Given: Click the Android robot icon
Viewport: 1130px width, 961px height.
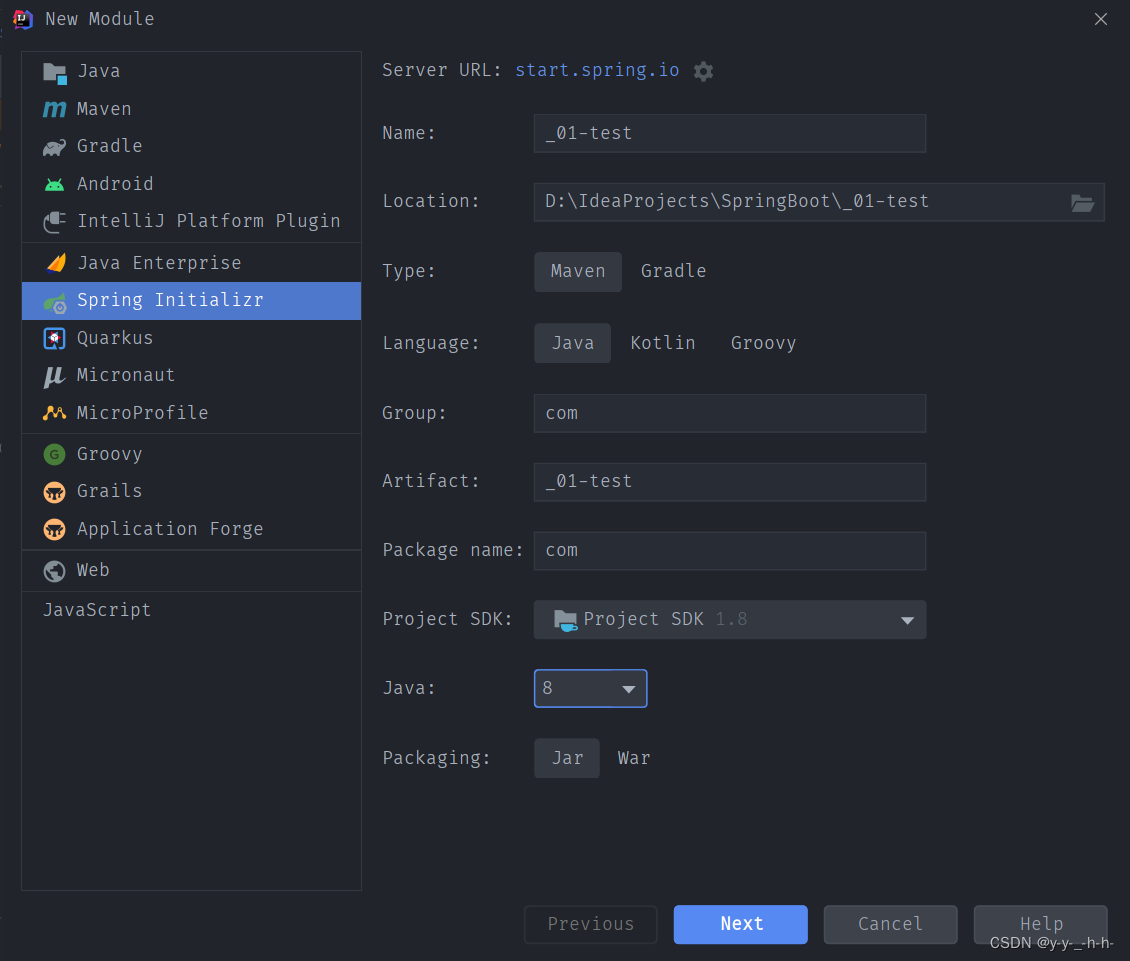Looking at the screenshot, I should tap(54, 185).
